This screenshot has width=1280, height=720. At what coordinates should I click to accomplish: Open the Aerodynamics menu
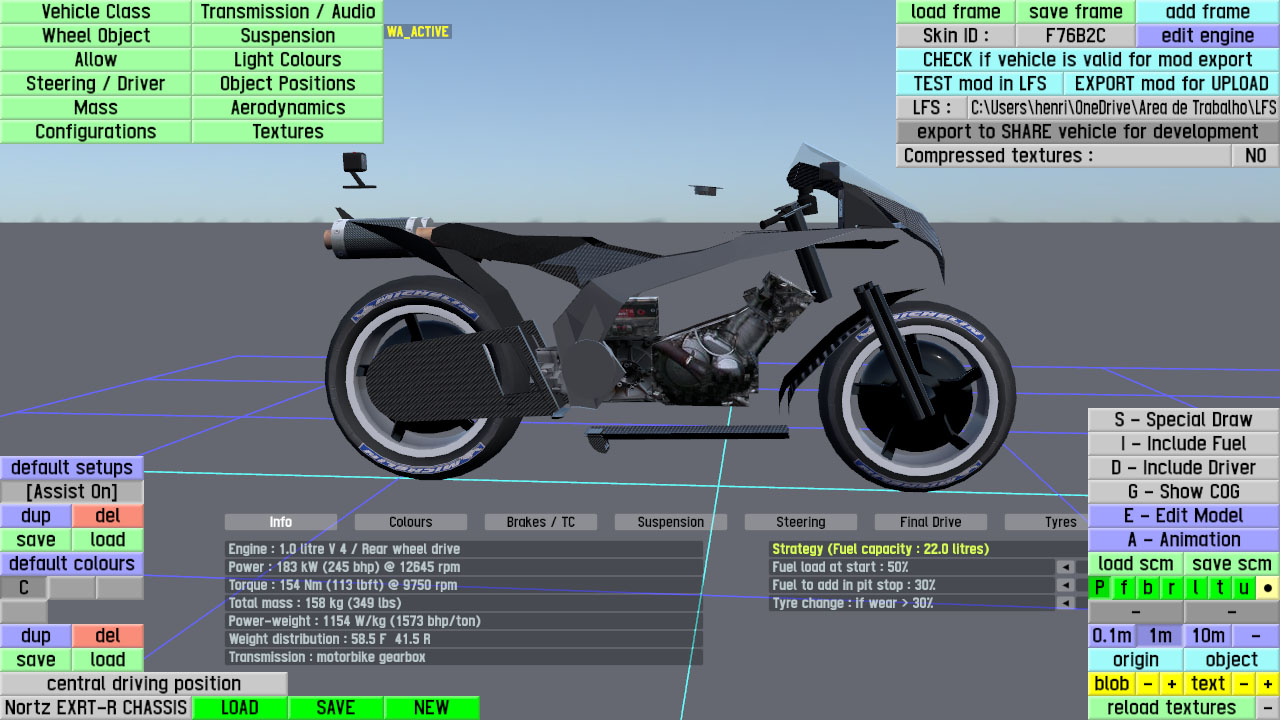tap(288, 108)
